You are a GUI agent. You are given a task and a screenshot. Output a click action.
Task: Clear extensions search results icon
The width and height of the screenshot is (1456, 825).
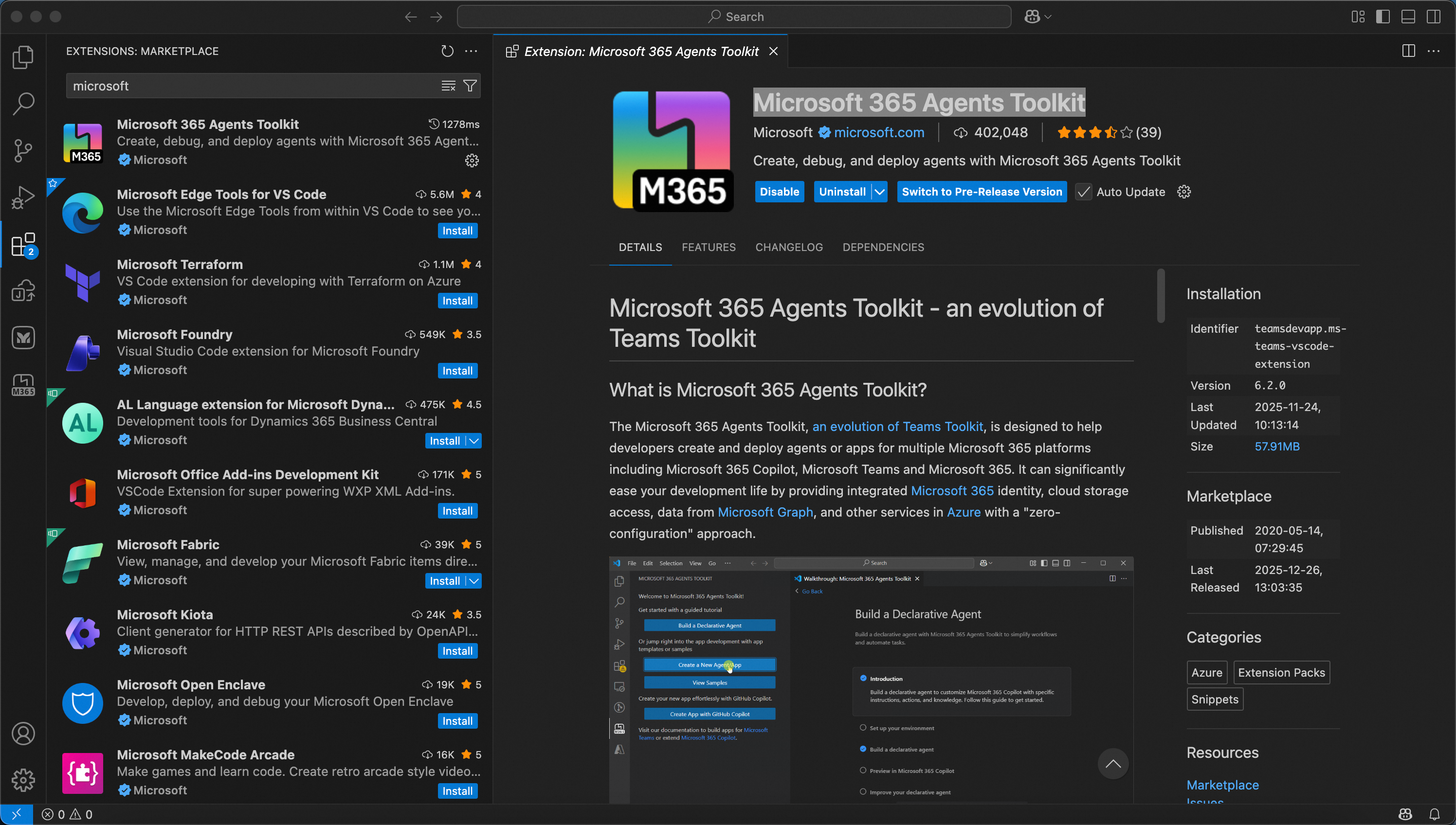click(x=448, y=86)
